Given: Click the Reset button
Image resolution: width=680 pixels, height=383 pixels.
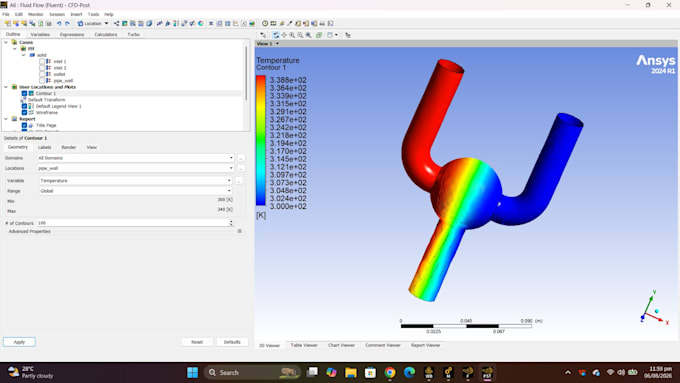Looking at the screenshot, I should tap(197, 342).
